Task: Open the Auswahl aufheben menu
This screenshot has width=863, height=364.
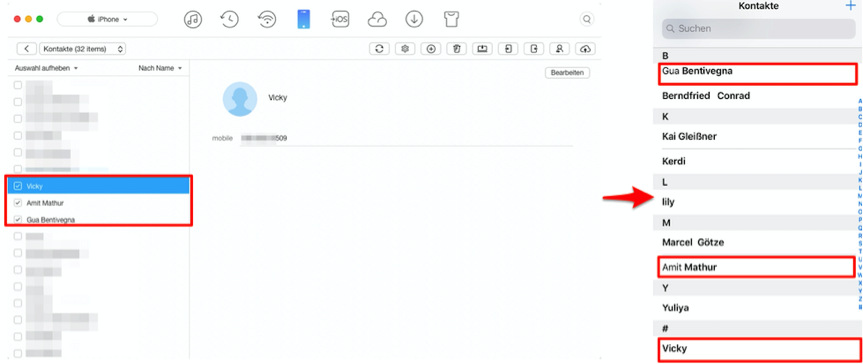Action: pos(45,68)
